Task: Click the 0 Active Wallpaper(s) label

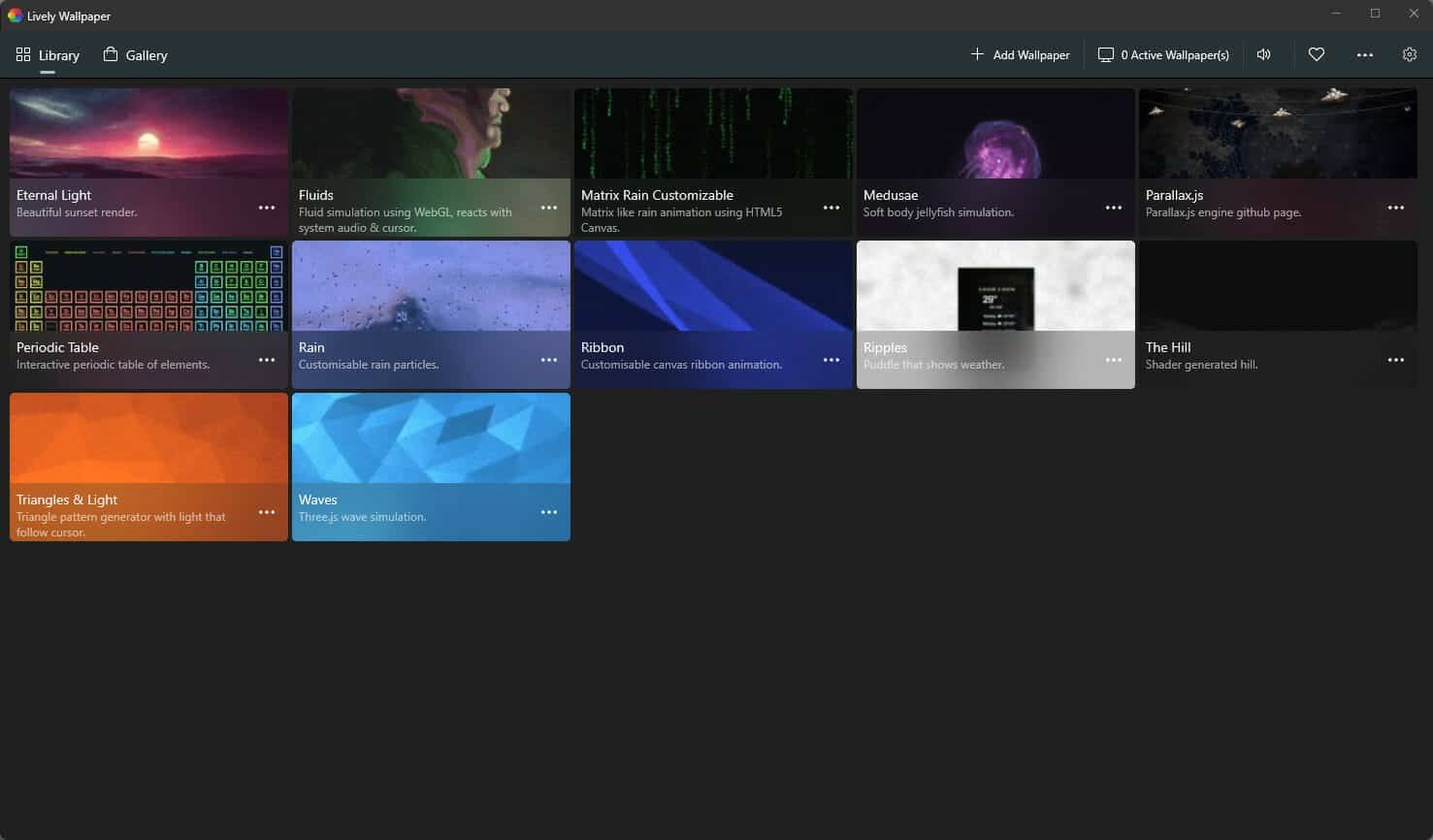Action: coord(1175,54)
